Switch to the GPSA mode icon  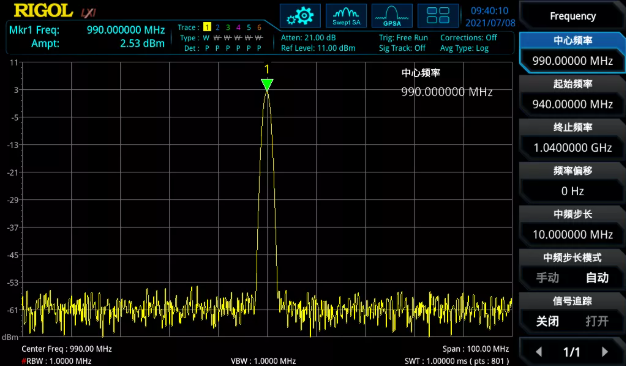tap(392, 16)
